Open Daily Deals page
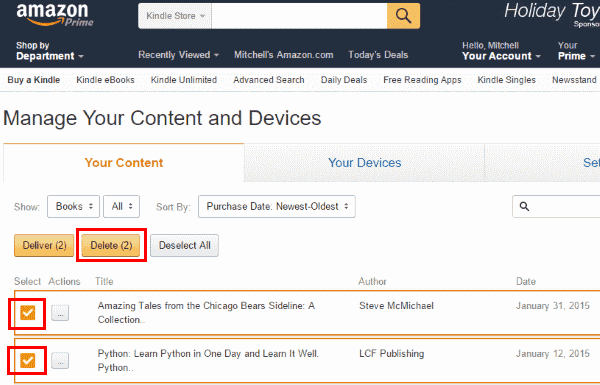This screenshot has width=600, height=385. tap(344, 80)
